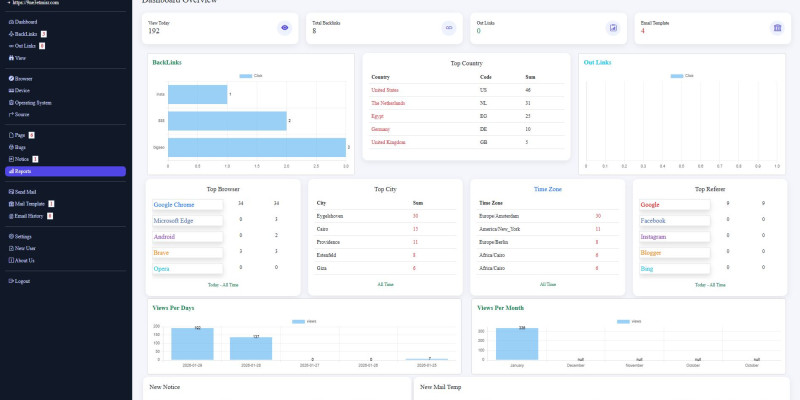Click the link icon in Total Backlinks card
This screenshot has width=800, height=400.
tap(449, 28)
